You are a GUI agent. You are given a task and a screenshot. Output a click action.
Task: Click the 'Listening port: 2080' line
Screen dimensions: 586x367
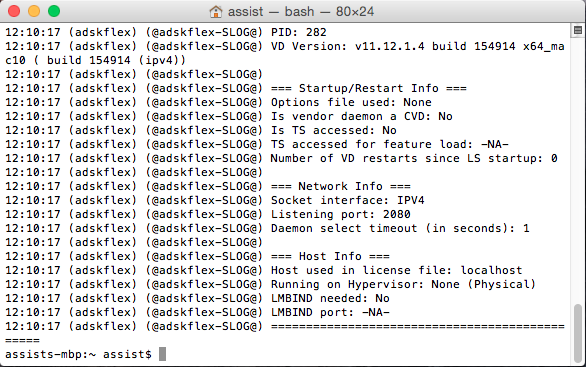point(340,214)
